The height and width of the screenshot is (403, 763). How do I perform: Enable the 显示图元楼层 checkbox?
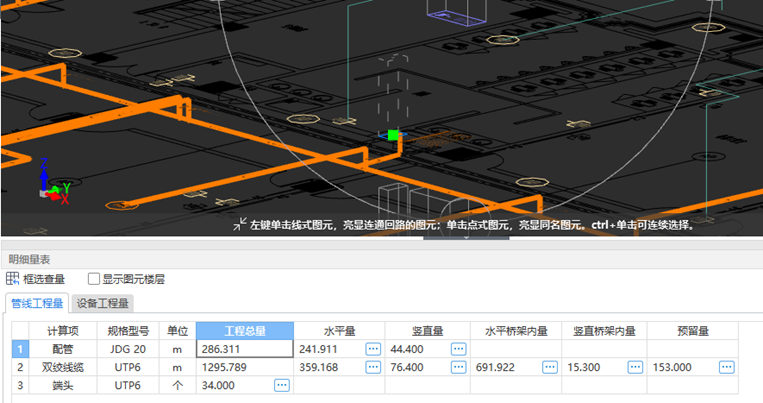click(94, 279)
